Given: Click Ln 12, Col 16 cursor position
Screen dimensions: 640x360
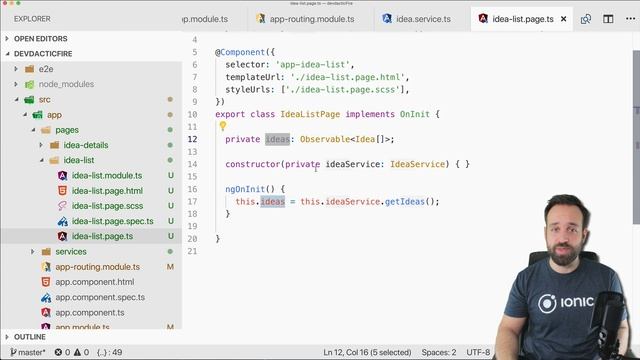Looking at the screenshot, I should [367, 352].
